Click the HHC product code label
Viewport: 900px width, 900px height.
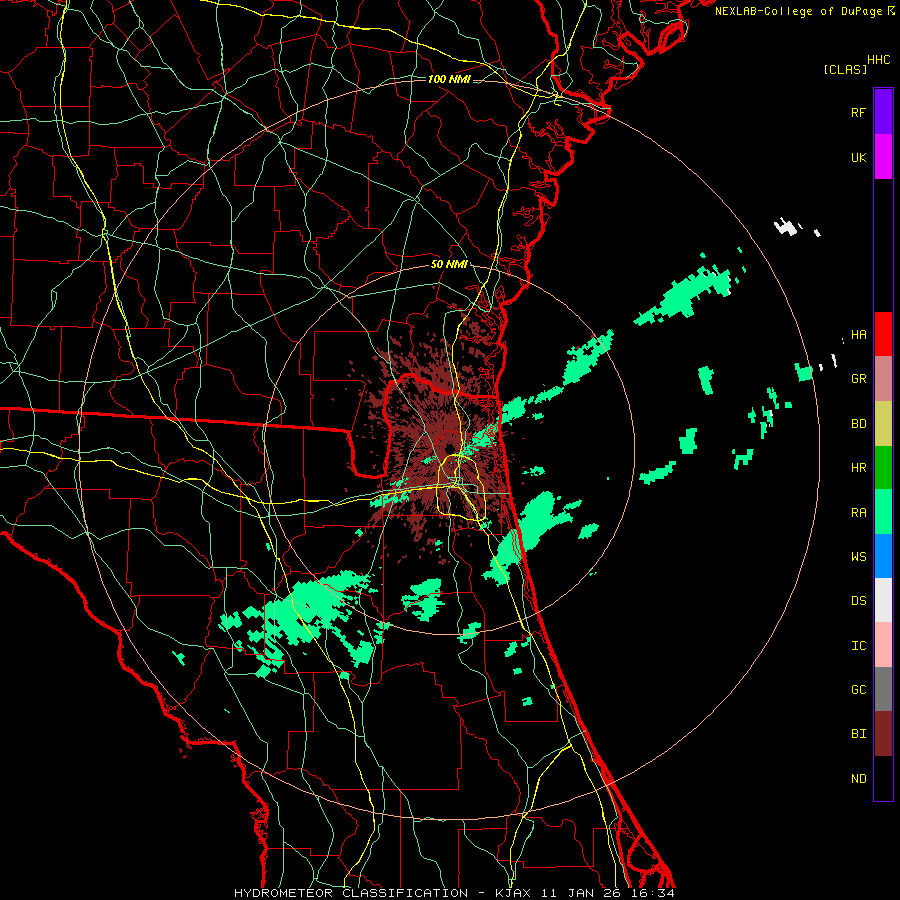click(879, 60)
